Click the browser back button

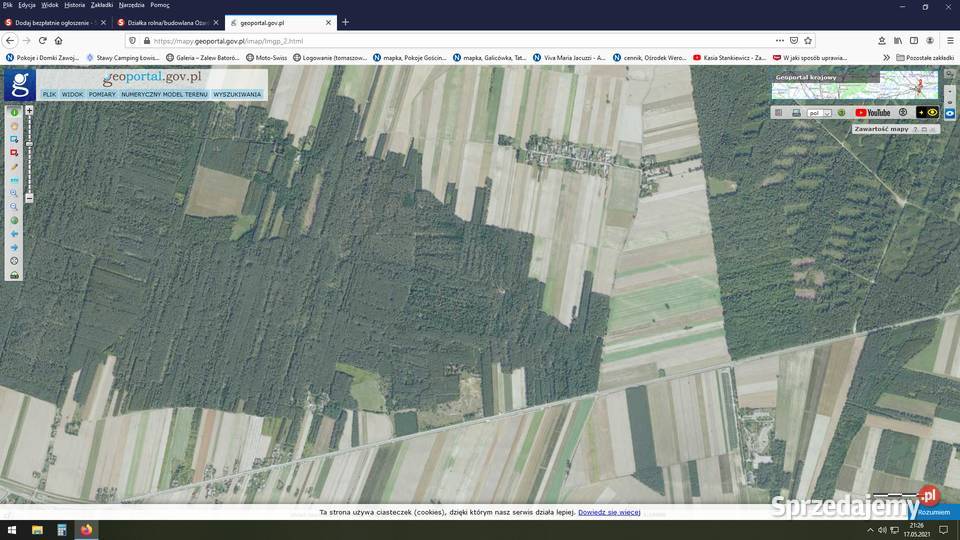(10, 40)
